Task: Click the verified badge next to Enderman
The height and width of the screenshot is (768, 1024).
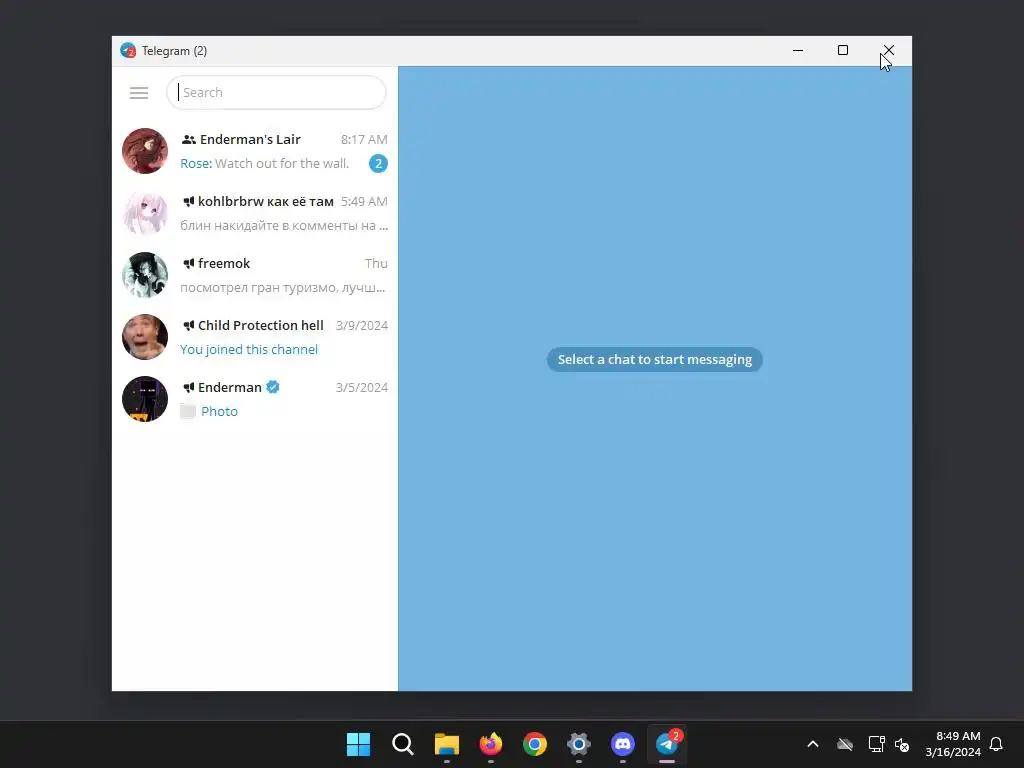Action: click(x=273, y=387)
